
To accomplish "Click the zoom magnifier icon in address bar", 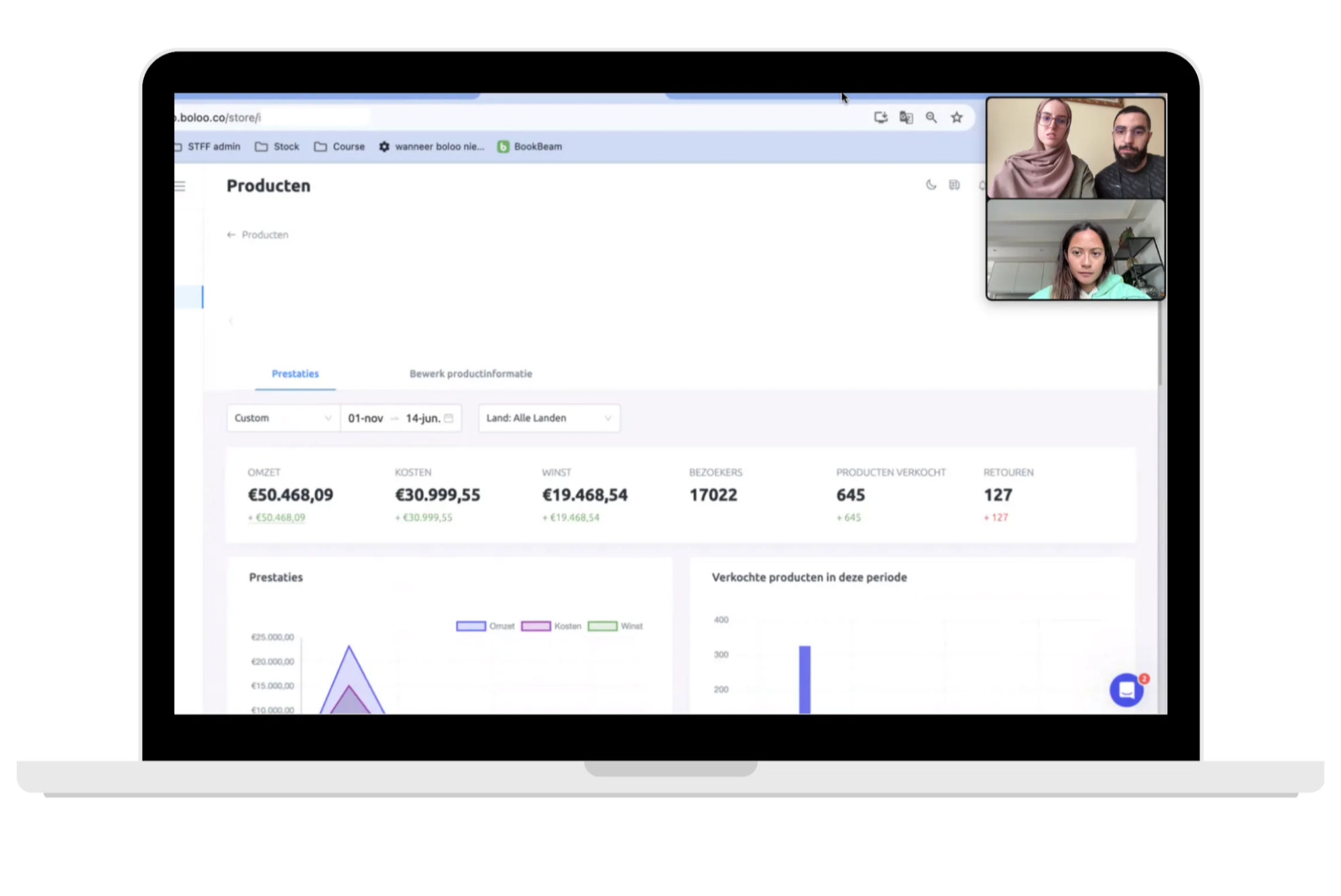I will click(931, 117).
